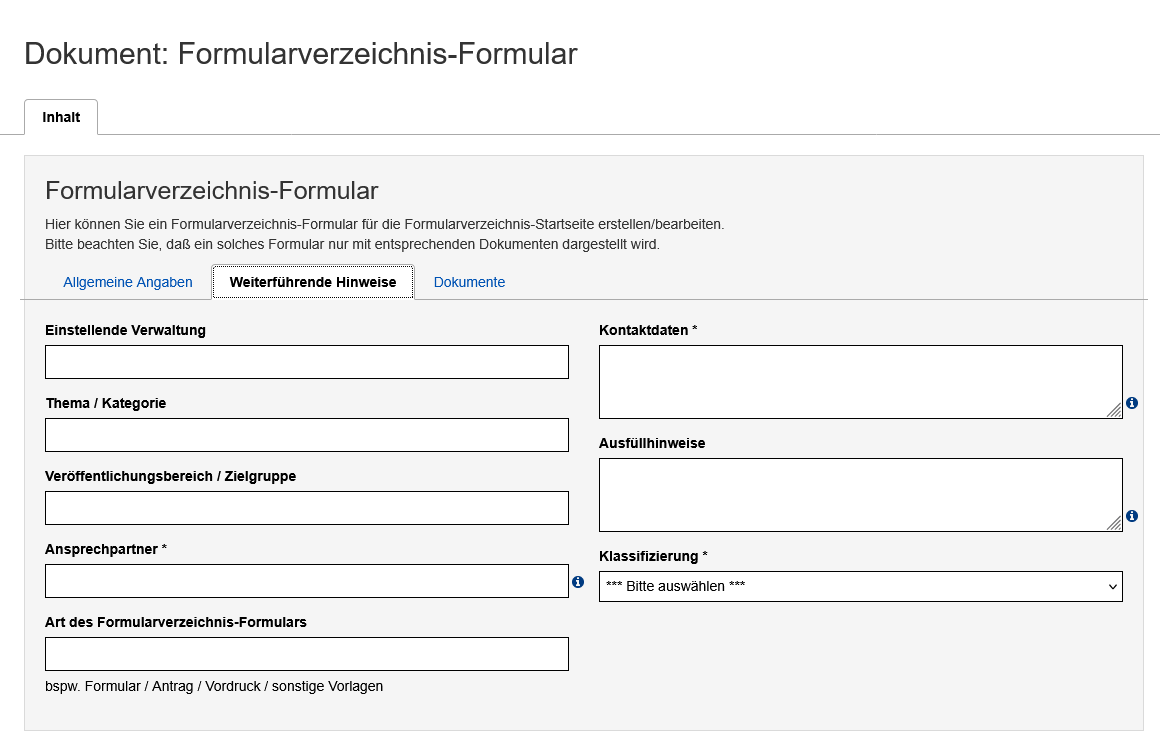Click the required Ansprechpartner input field

[306, 581]
